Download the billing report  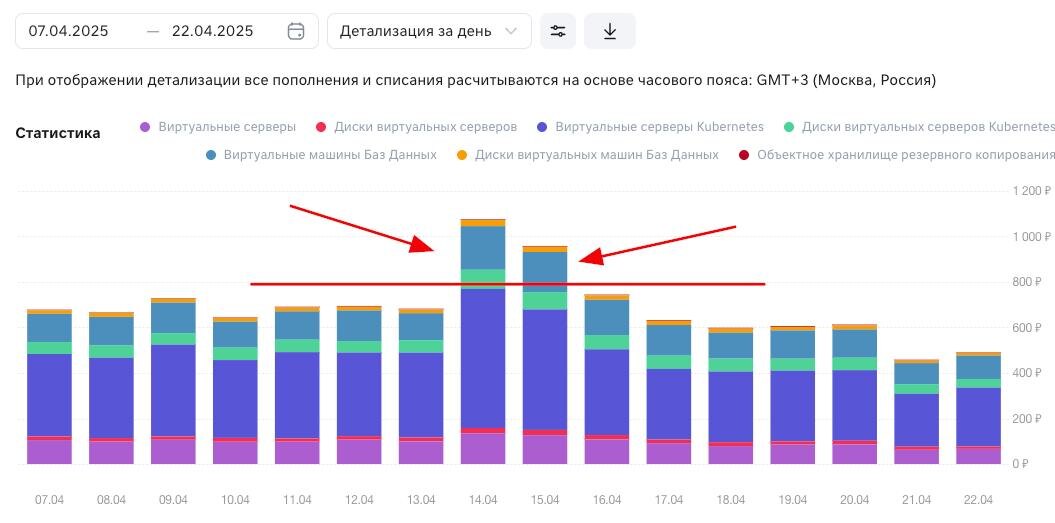[x=610, y=31]
